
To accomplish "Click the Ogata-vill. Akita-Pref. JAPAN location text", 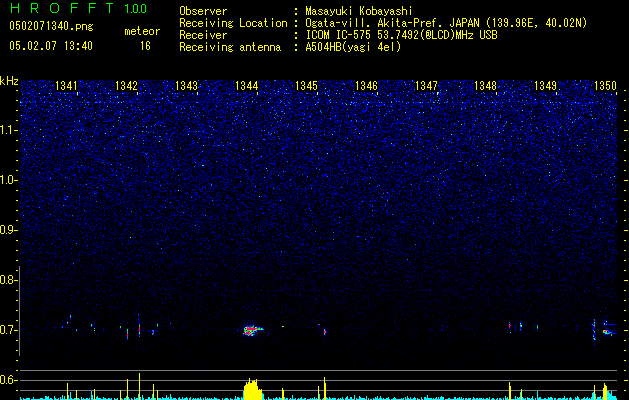I will [446, 23].
